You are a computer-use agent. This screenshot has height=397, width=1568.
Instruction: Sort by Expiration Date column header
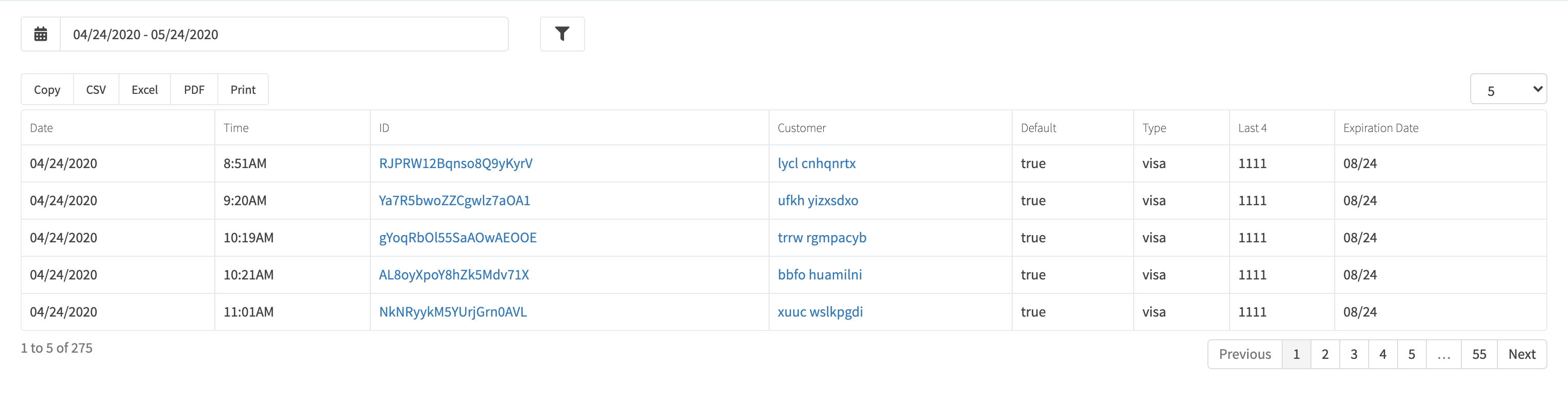[x=1440, y=128]
